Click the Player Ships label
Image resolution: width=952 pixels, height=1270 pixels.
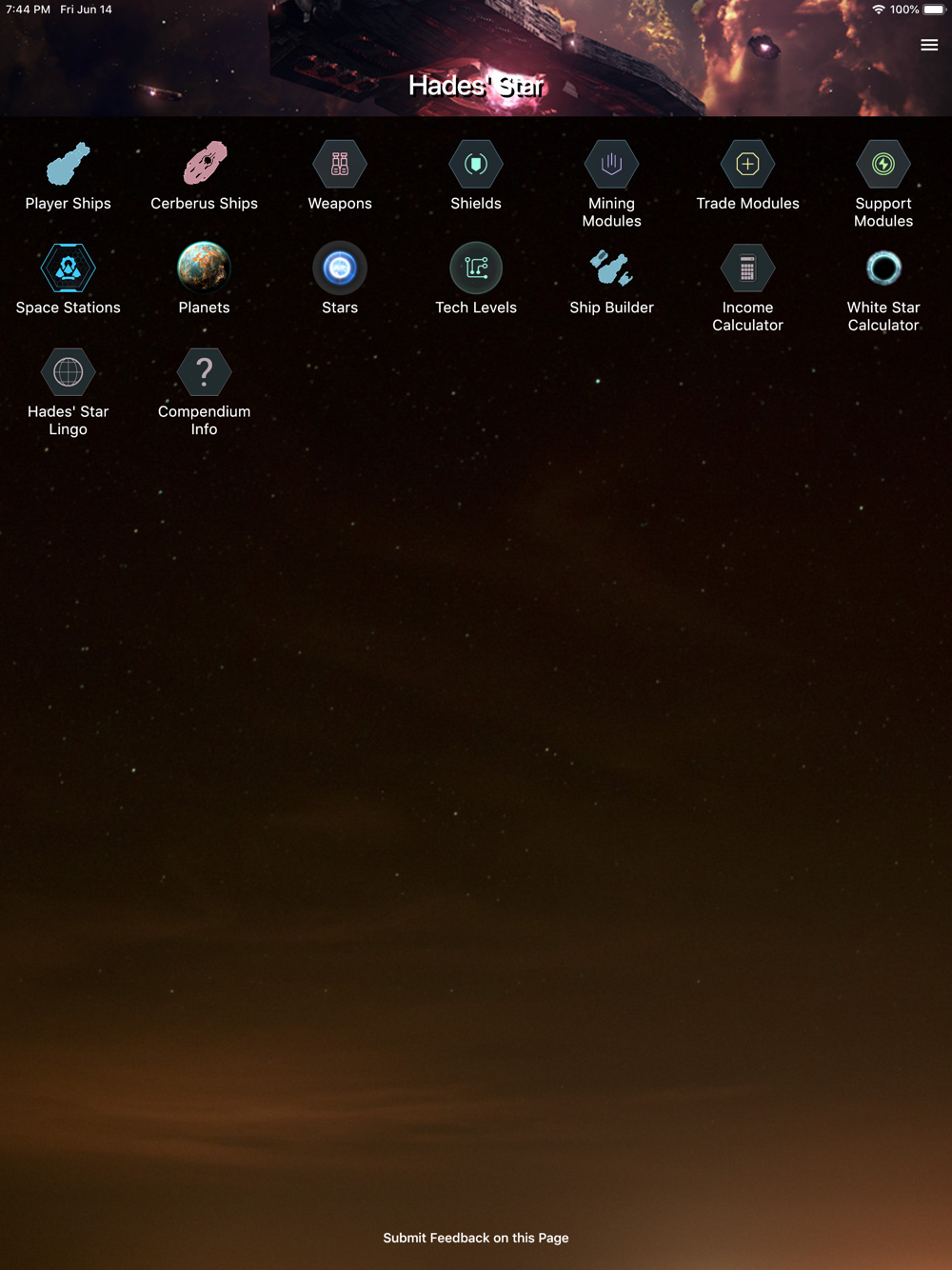click(68, 204)
